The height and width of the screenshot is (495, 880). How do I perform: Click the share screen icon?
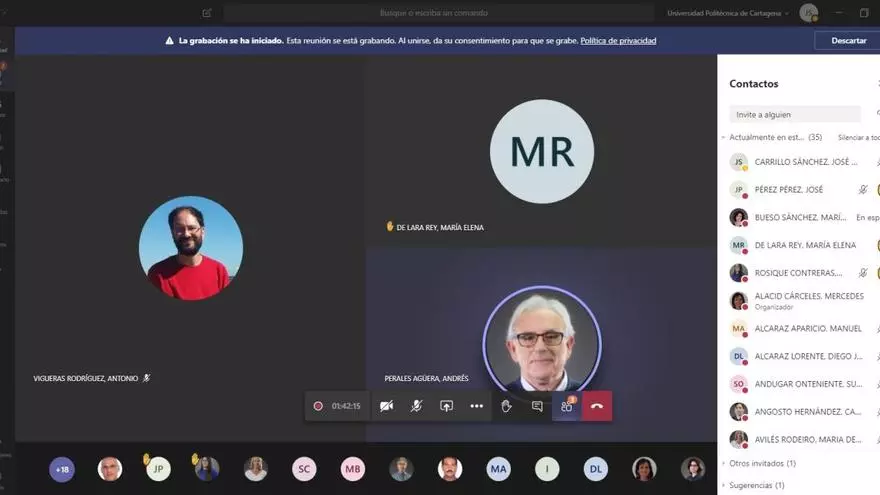446,406
